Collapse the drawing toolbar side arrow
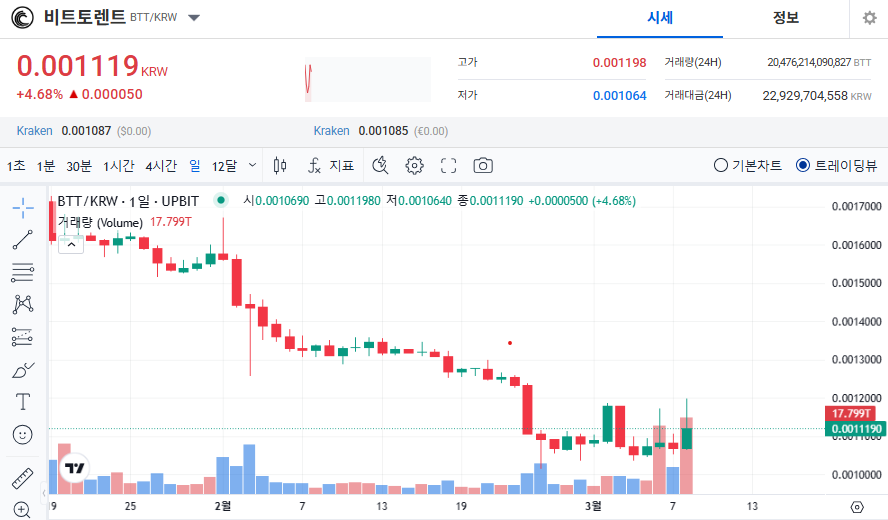 [44, 493]
